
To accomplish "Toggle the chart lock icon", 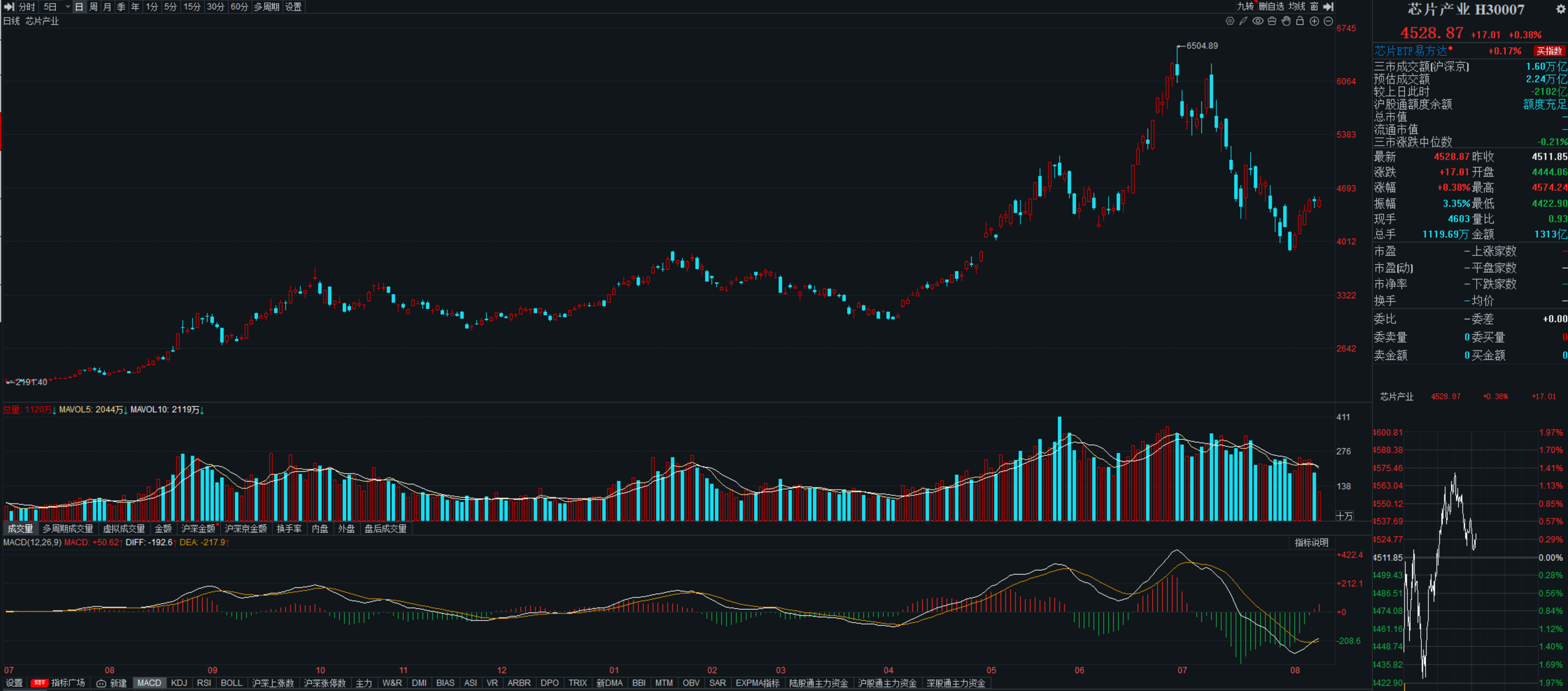I will tap(1300, 21).
